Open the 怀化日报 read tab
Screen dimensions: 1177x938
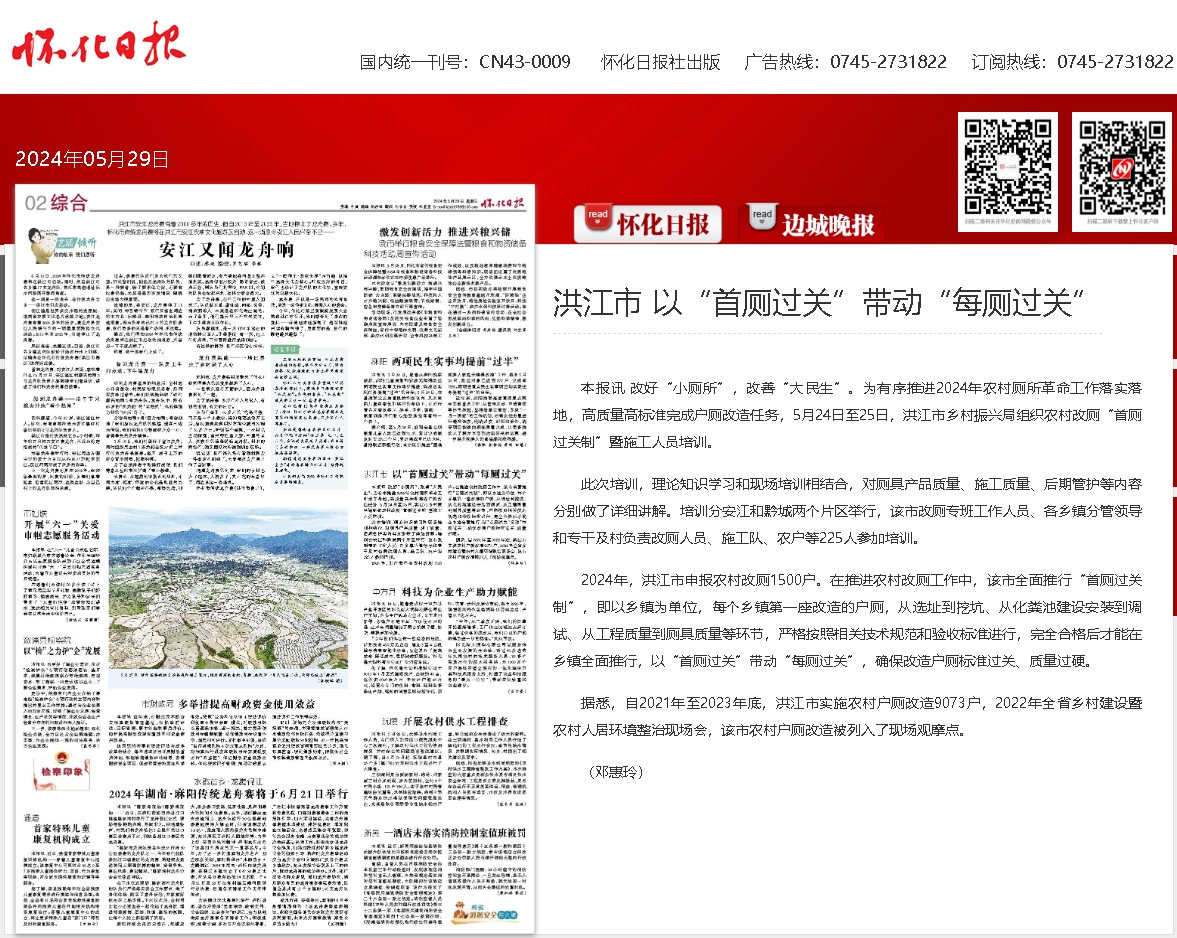(648, 224)
